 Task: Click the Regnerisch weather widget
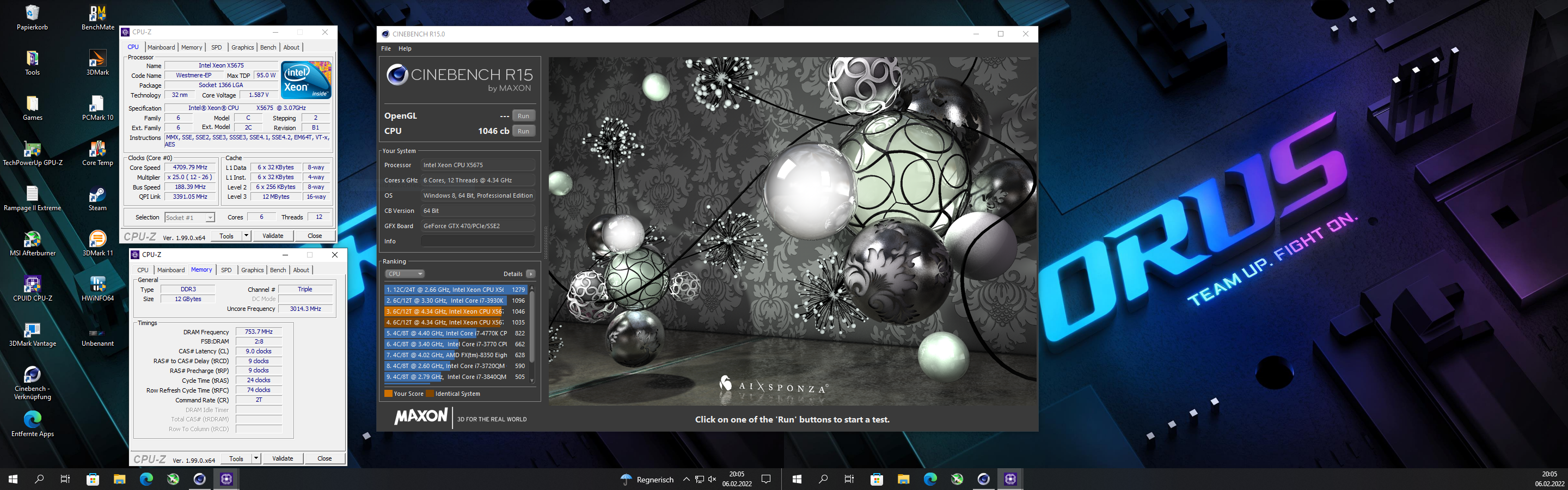(x=647, y=479)
